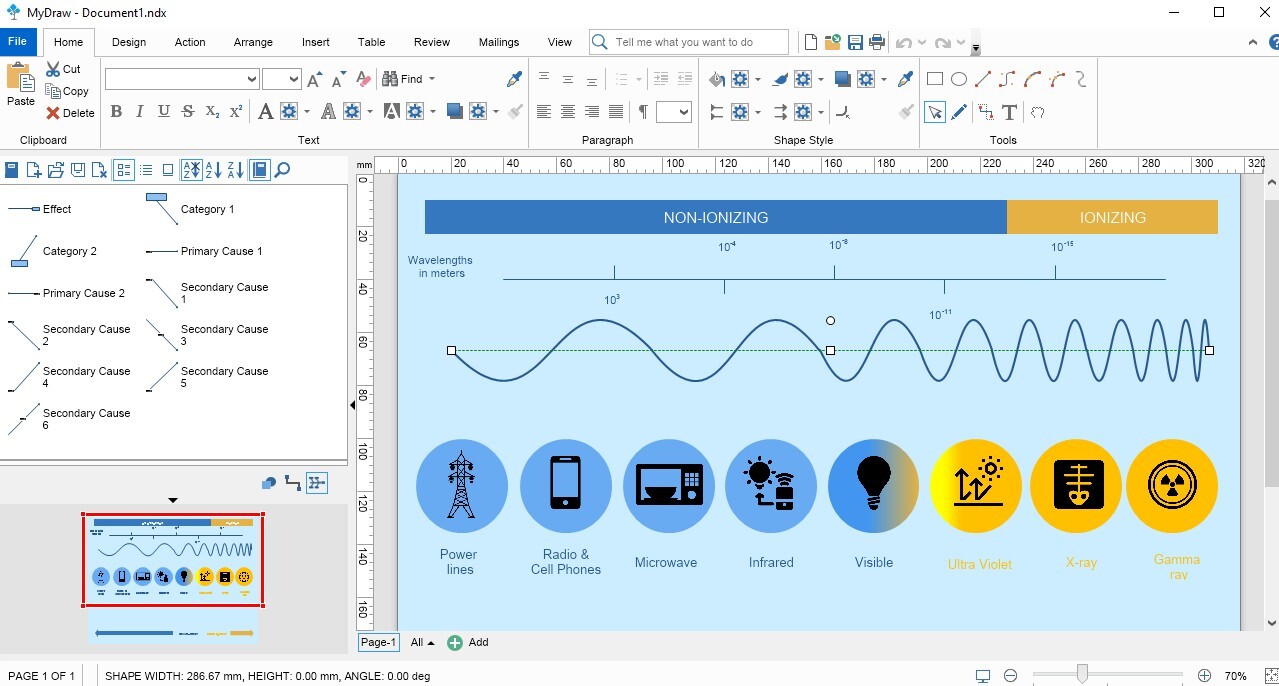Select the Ellipse drawing tool
This screenshot has height=686, width=1279.
pyautogui.click(x=959, y=79)
